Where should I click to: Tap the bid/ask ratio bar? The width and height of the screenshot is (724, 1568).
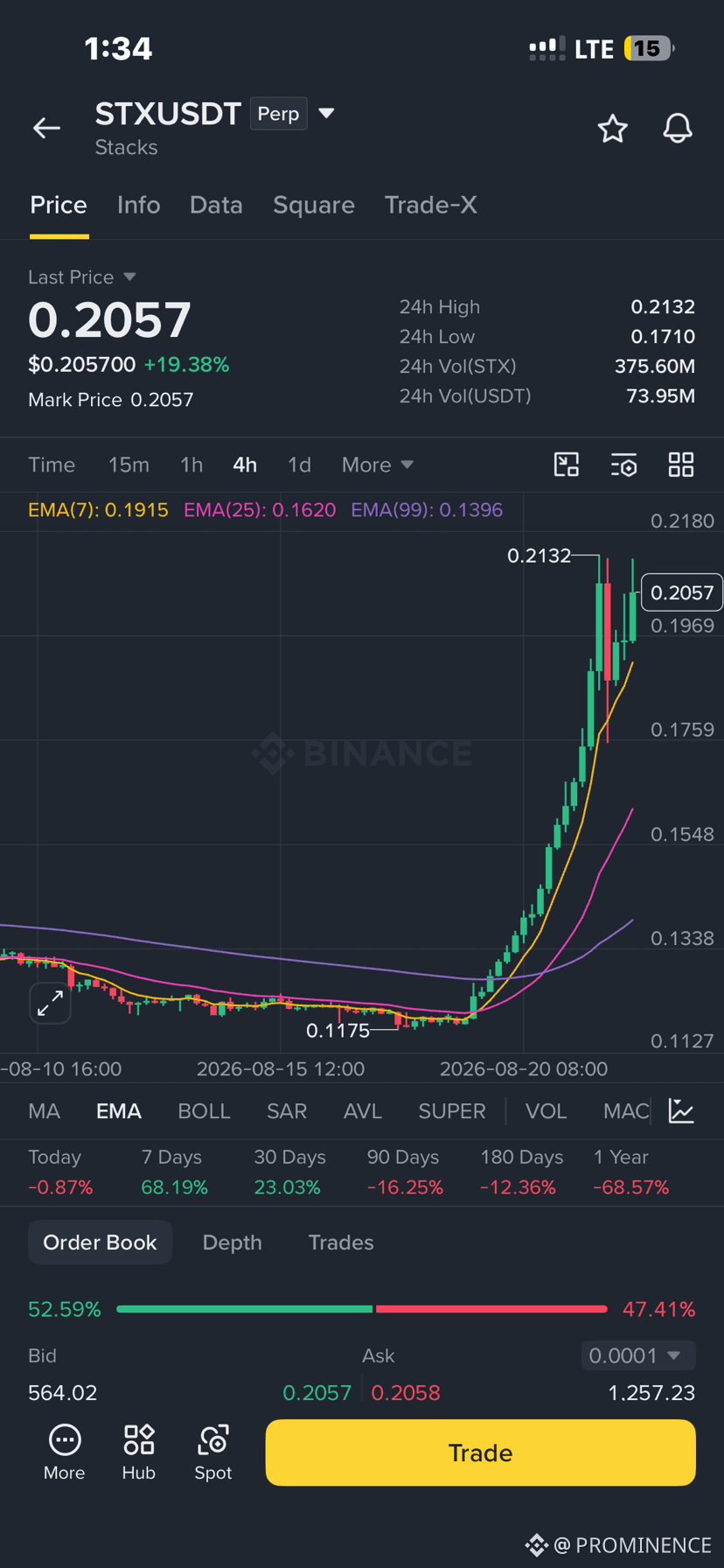click(361, 1309)
